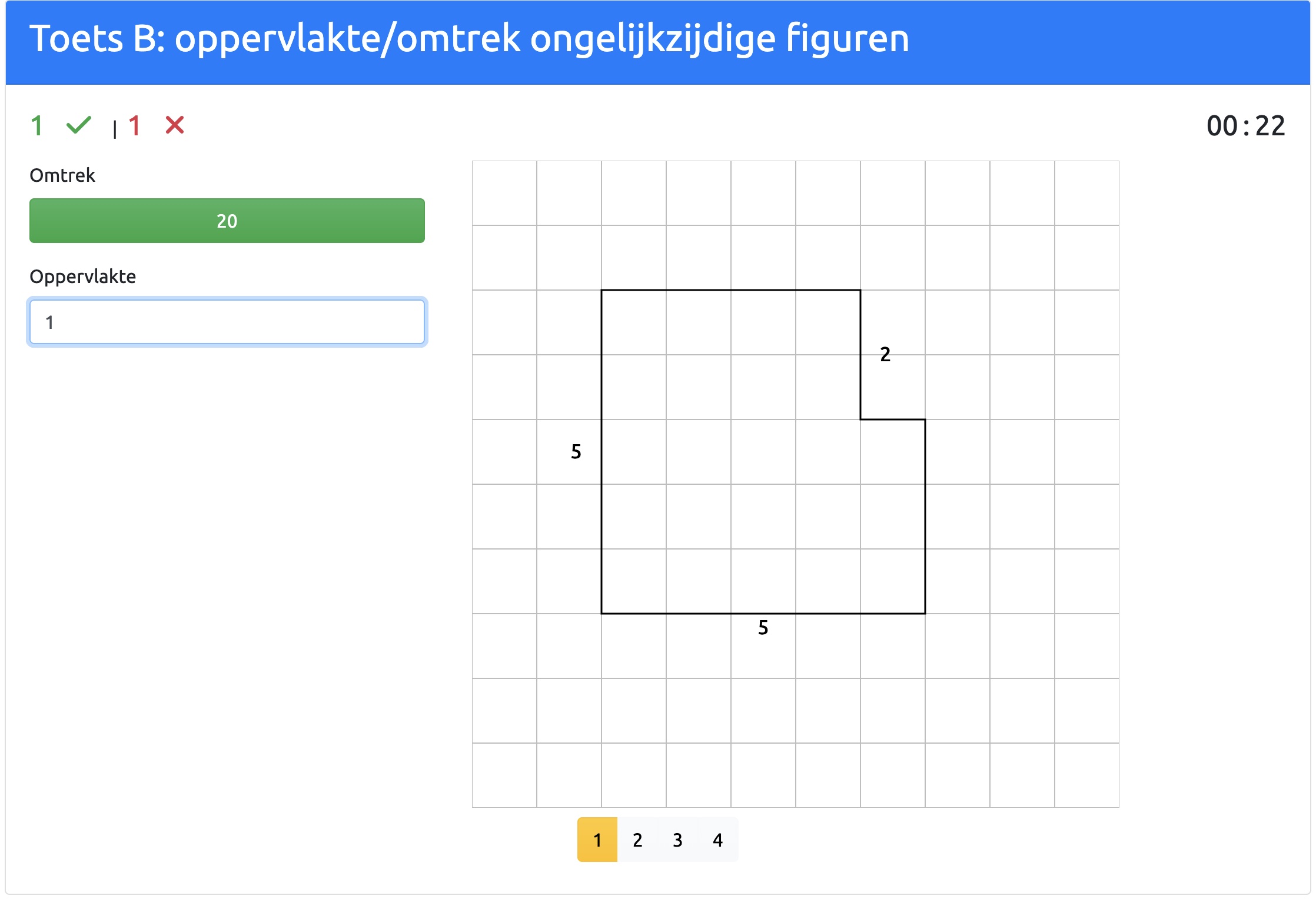Click the Toets B title heading
The image size is (1316, 899).
click(x=469, y=39)
